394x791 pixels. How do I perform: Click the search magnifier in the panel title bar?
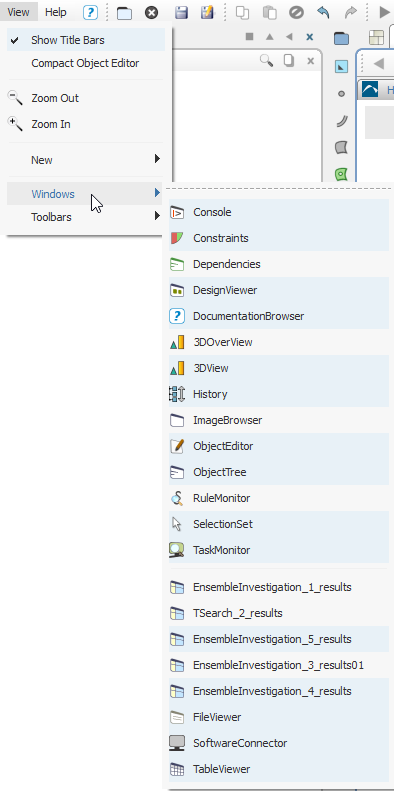click(x=266, y=61)
